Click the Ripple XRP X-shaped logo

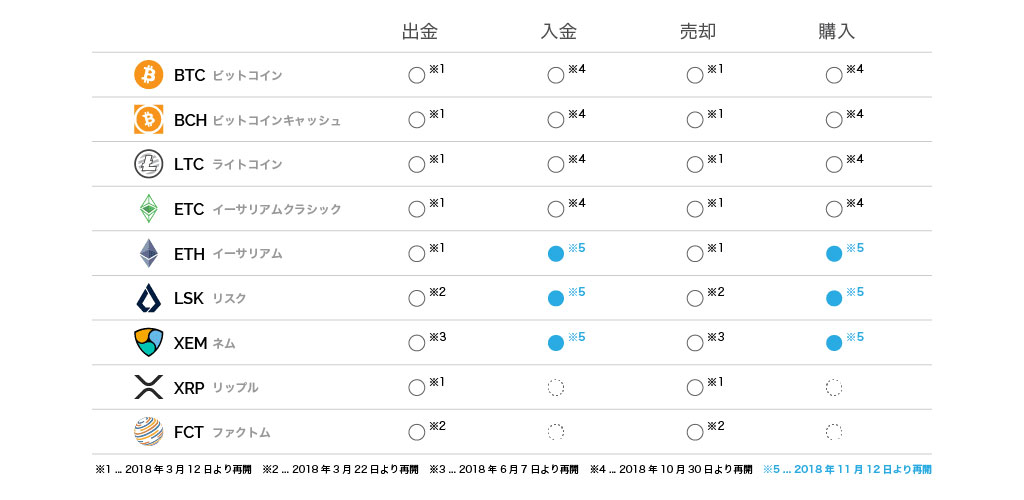pyautogui.click(x=148, y=387)
